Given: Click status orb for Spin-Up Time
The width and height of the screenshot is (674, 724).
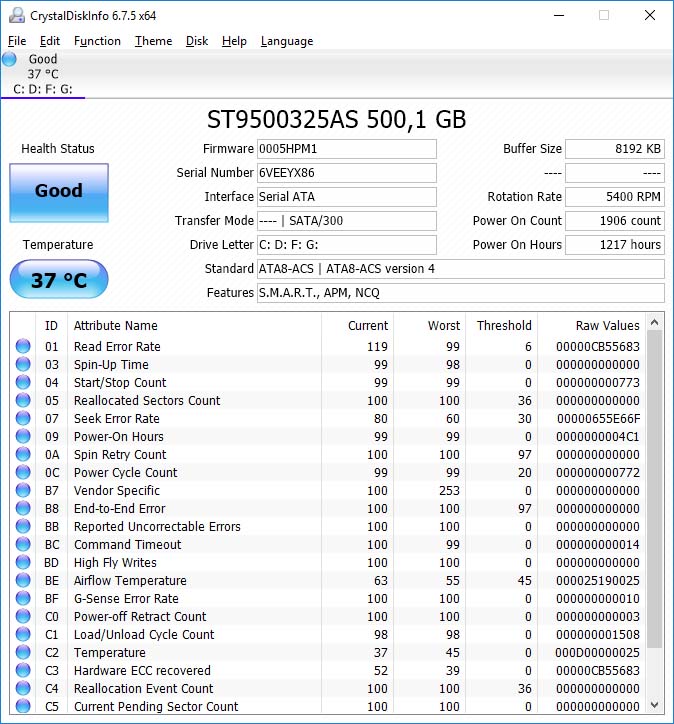Looking at the screenshot, I should [x=23, y=364].
